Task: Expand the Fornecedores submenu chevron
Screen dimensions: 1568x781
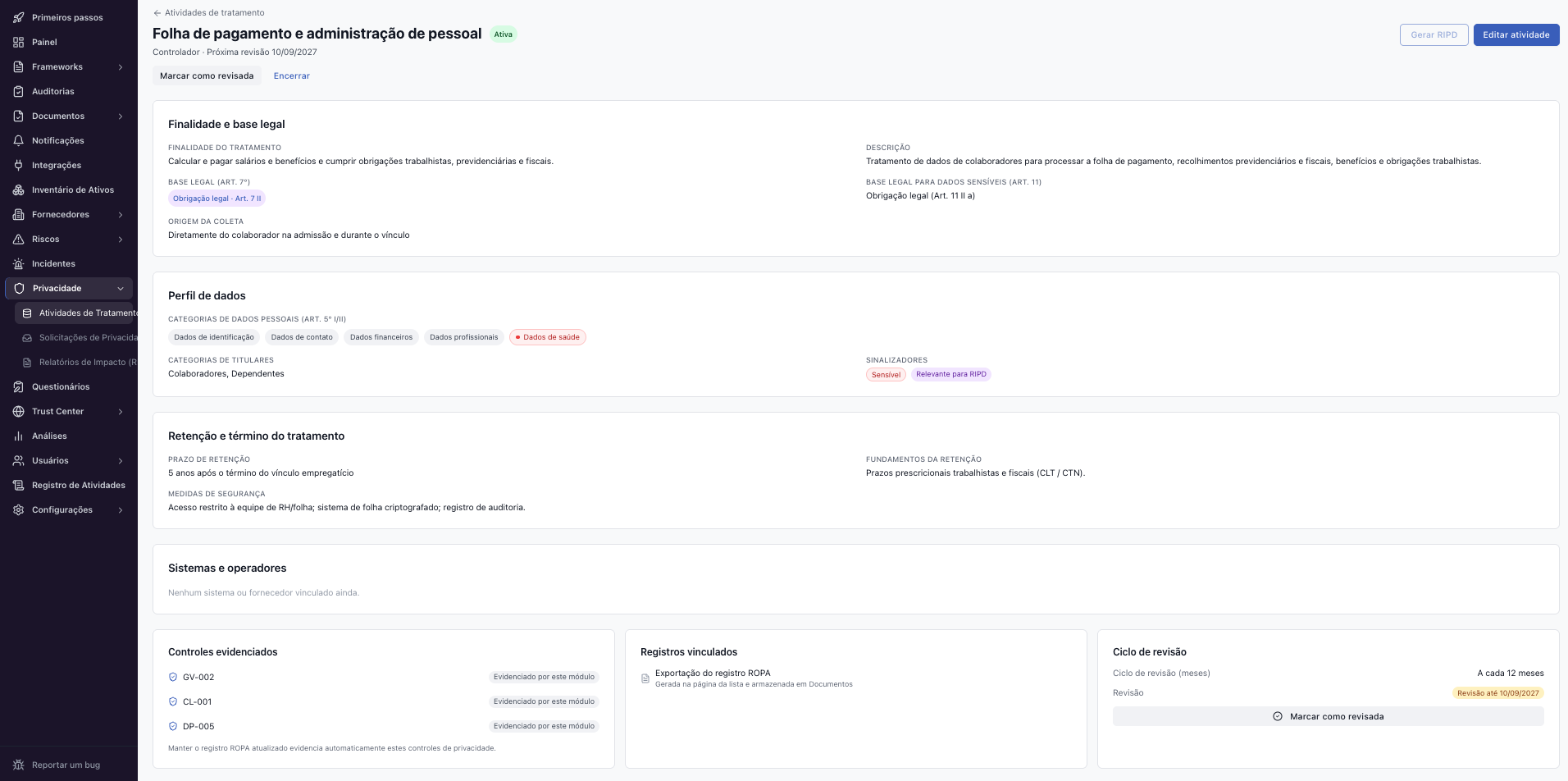Action: [121, 214]
